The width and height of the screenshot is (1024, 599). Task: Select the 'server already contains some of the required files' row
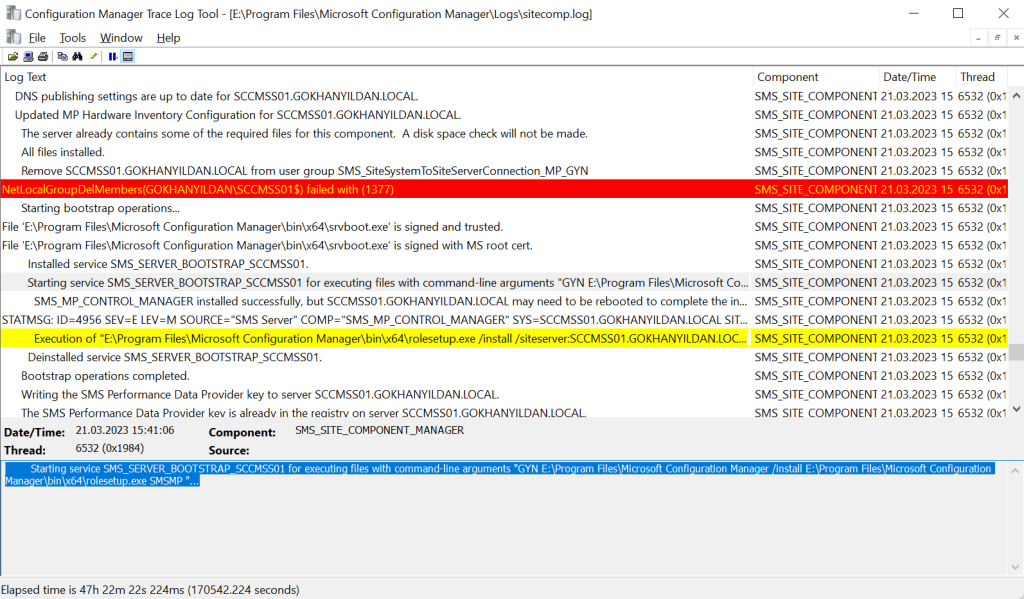[x=504, y=133]
